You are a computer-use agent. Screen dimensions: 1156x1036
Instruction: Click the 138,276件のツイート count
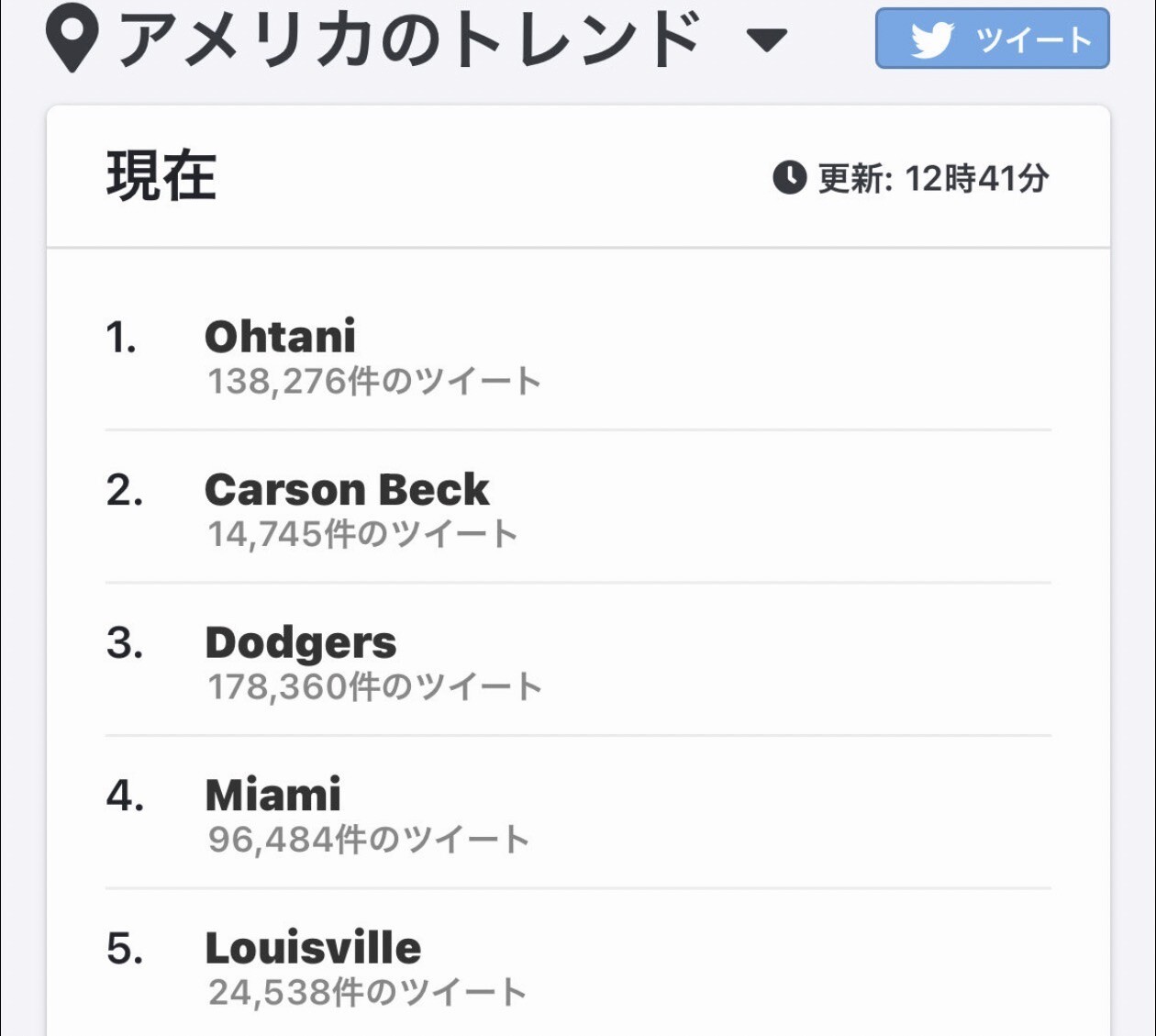[x=374, y=382]
